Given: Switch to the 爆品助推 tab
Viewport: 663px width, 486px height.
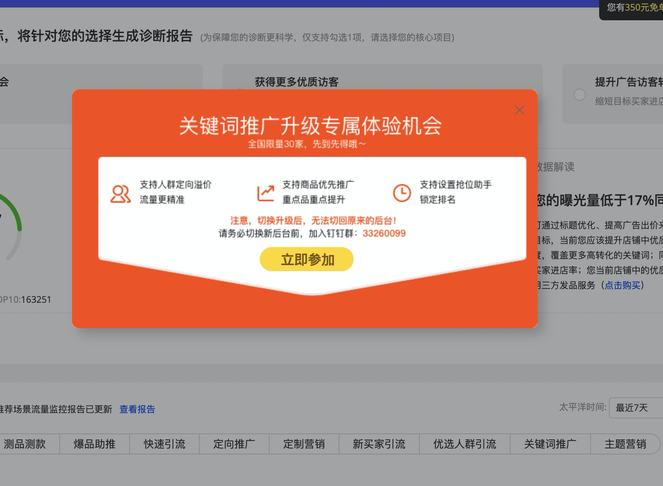Looking at the screenshot, I should [95, 444].
